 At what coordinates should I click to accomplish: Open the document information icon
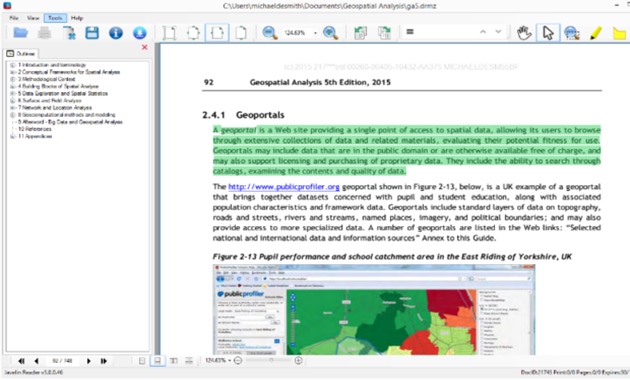point(116,33)
